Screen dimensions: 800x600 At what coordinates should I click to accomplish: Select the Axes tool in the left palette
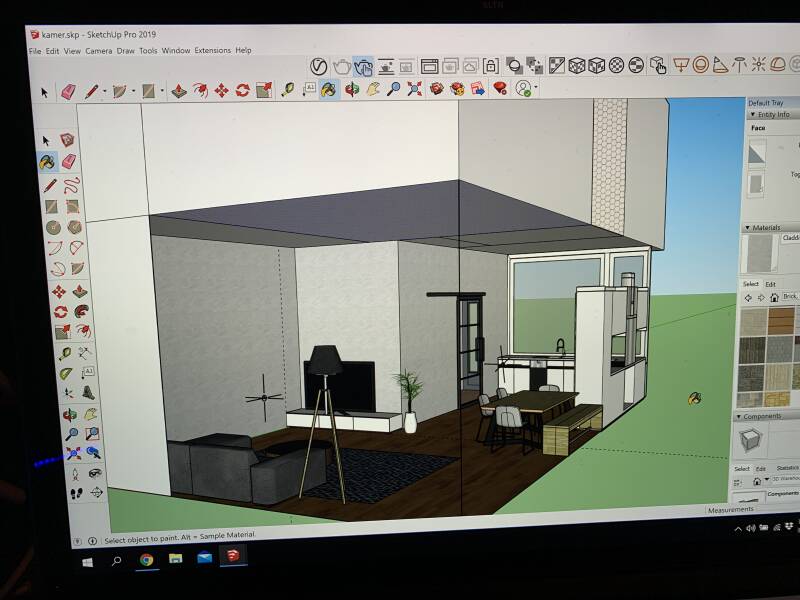(x=68, y=393)
